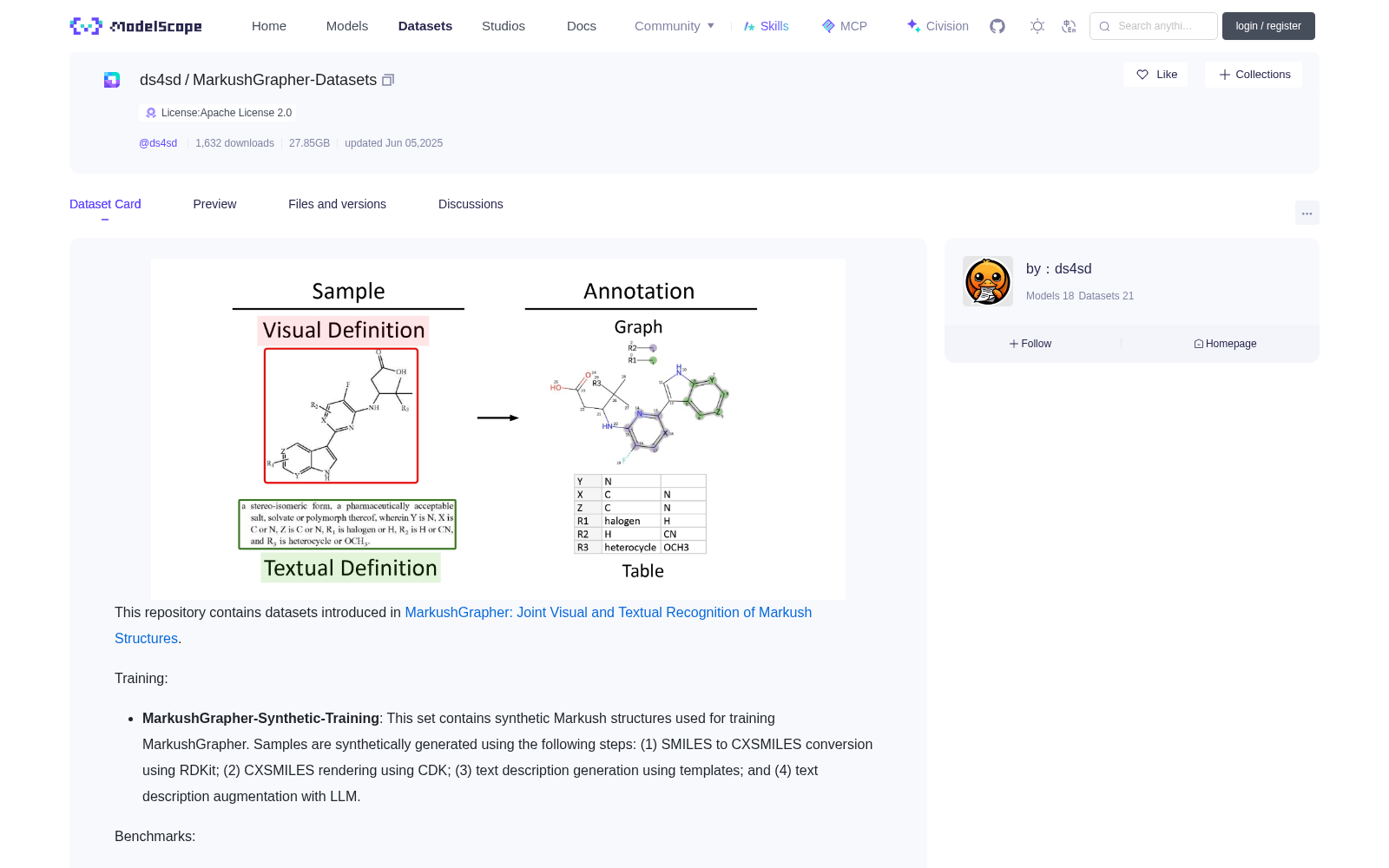
Task: Toggle the light/dark theme sun icon
Action: tap(1037, 26)
